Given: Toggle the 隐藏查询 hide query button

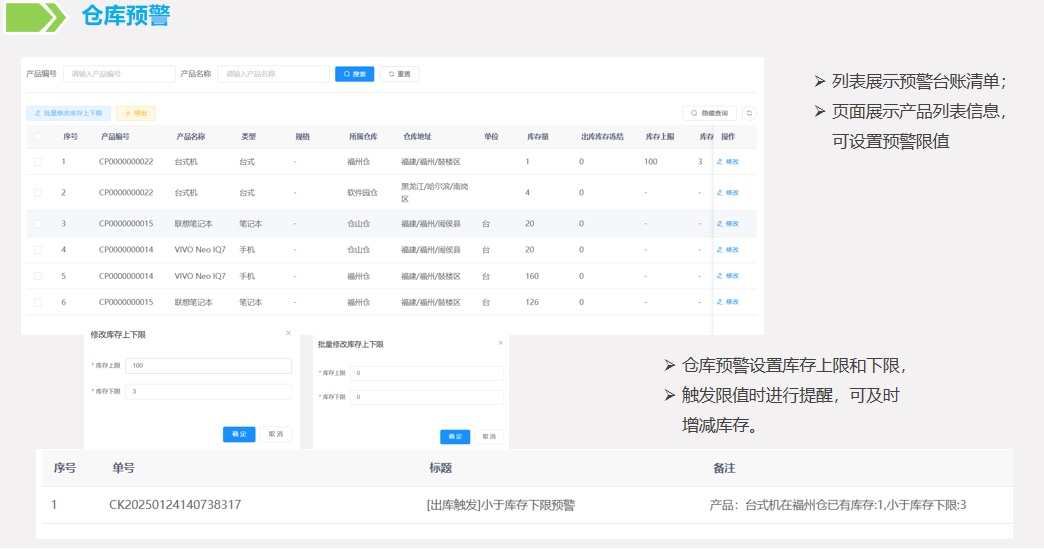Looking at the screenshot, I should [x=709, y=114].
